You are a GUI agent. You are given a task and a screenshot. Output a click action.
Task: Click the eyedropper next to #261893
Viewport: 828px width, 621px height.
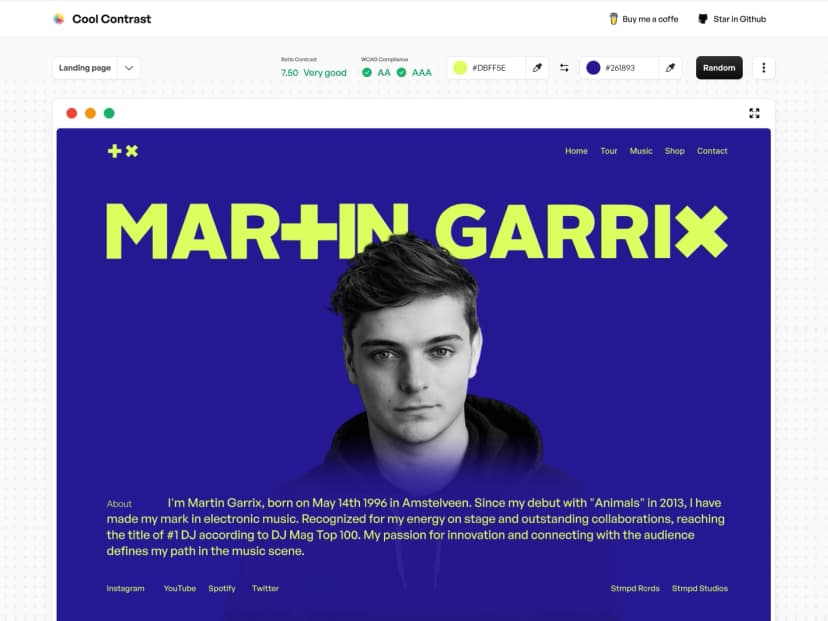click(670, 68)
